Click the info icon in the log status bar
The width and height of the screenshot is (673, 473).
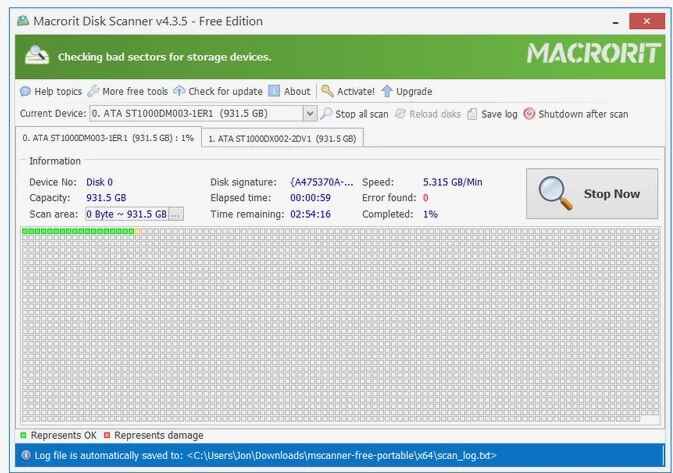pyautogui.click(x=26, y=455)
